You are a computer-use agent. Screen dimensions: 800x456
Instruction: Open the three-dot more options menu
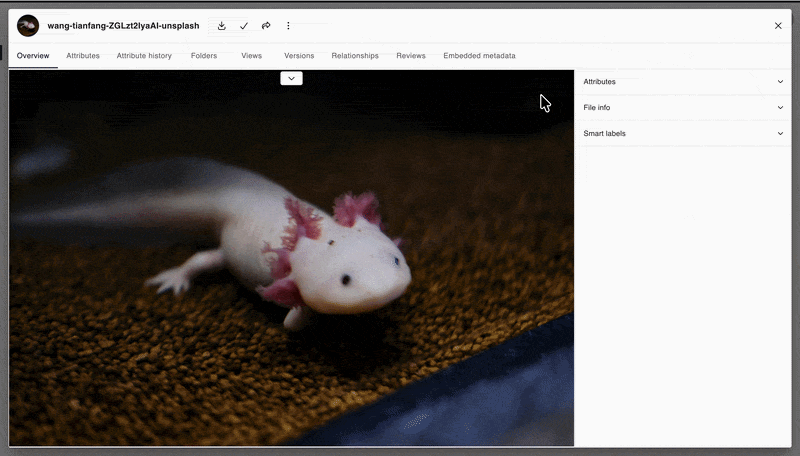[288, 26]
